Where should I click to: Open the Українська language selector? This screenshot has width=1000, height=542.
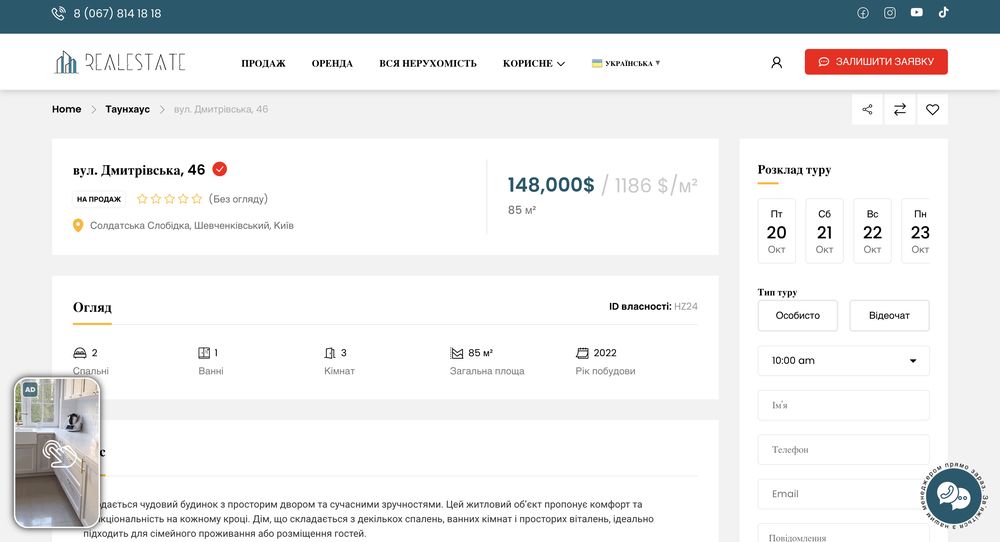pyautogui.click(x=626, y=63)
